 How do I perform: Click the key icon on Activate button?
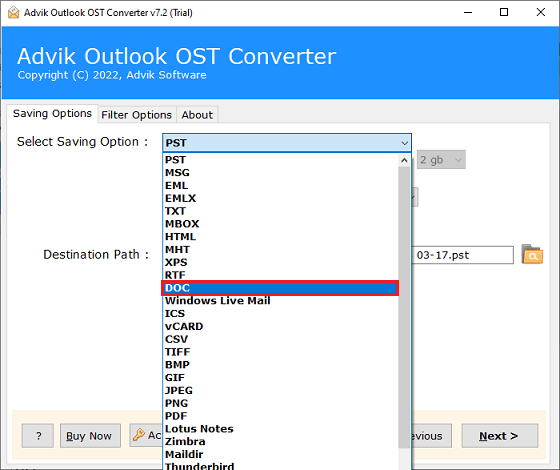(x=139, y=435)
